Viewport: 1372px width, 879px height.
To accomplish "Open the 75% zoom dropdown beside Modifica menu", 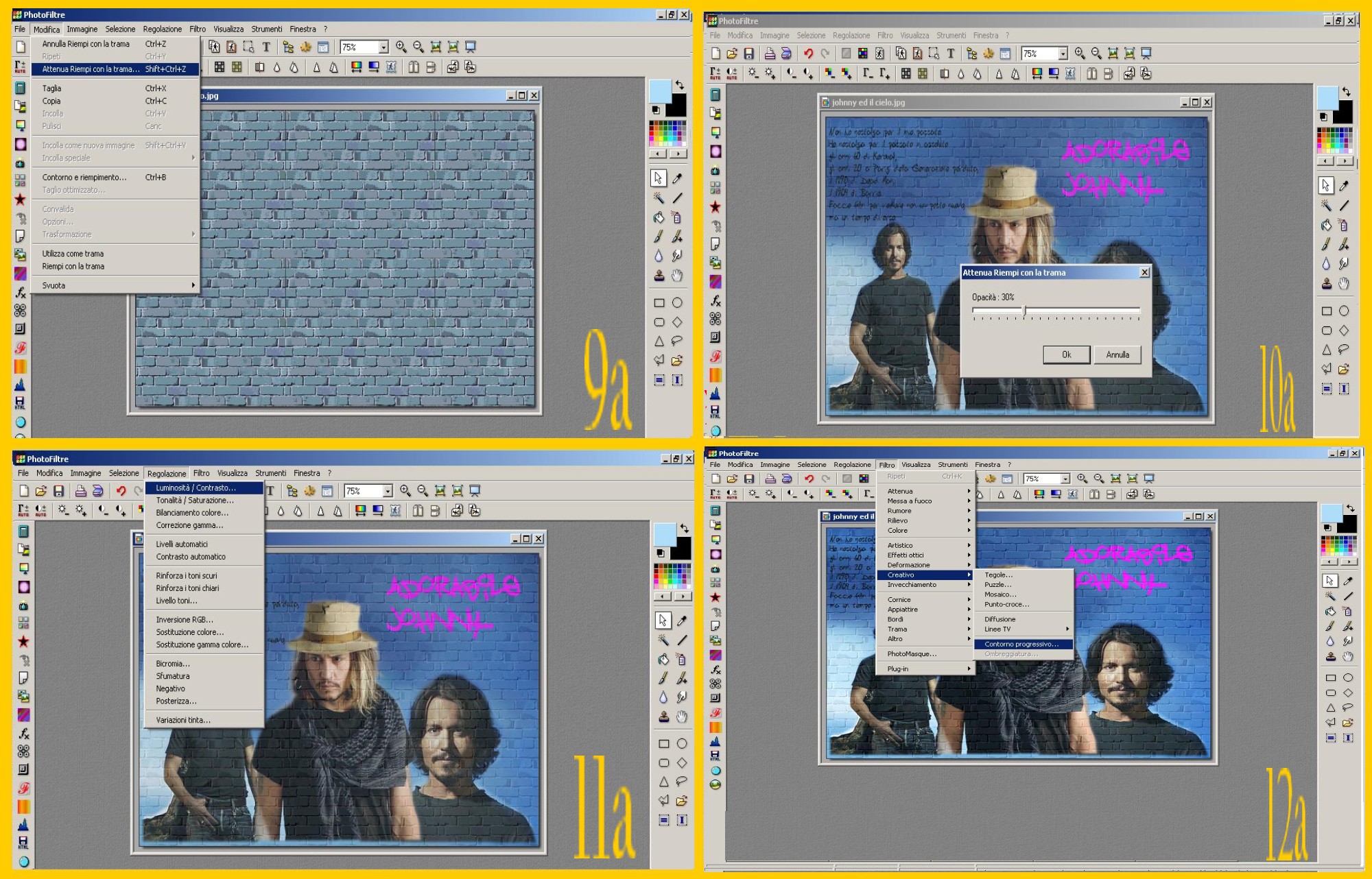I will 383,47.
